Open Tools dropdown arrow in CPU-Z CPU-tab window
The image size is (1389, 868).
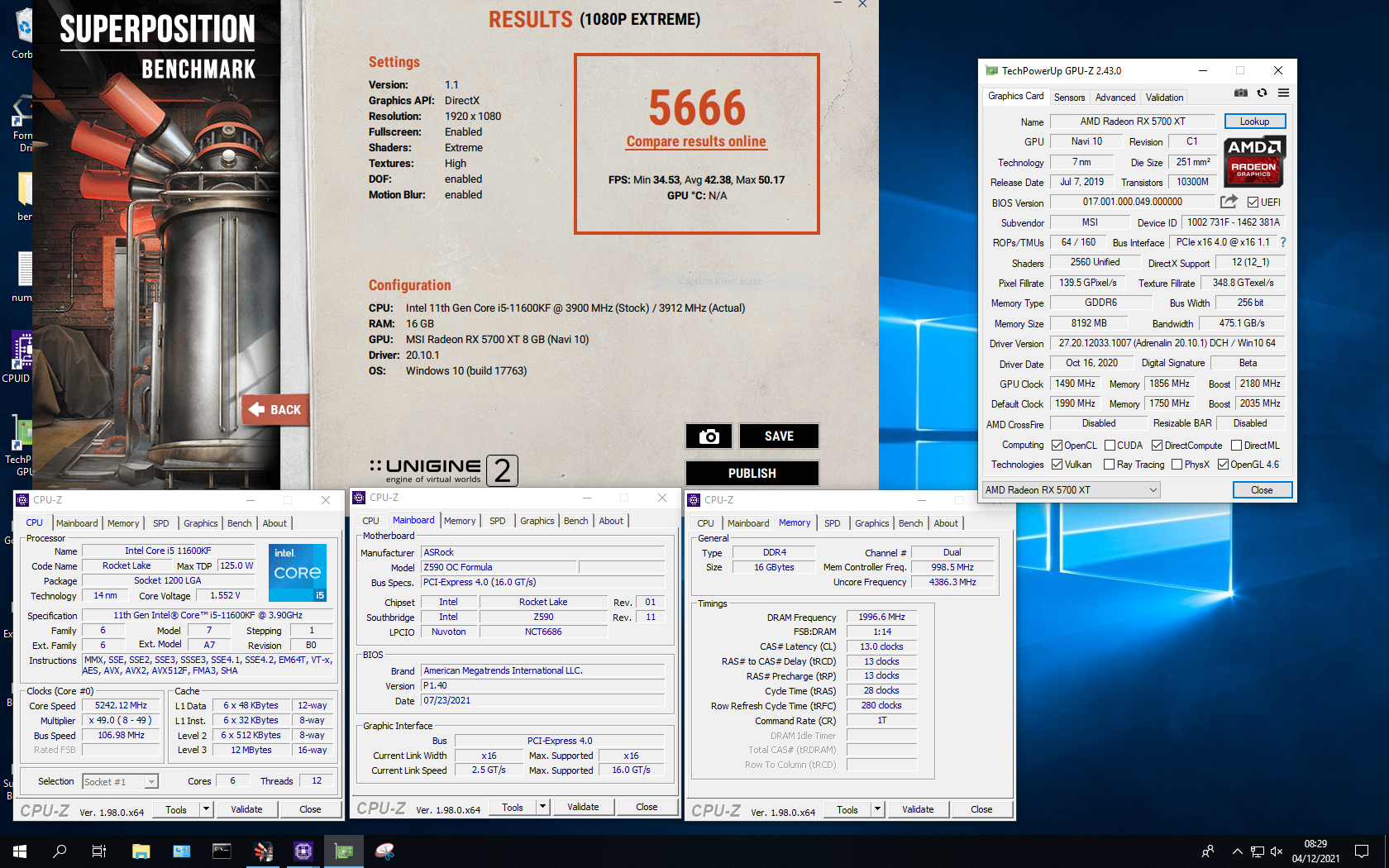tap(206, 809)
